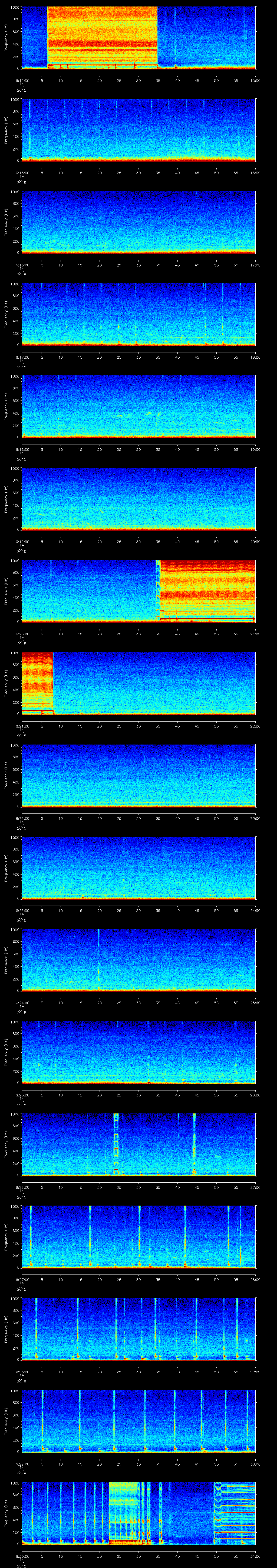Viewport: 277px width, 1568px height.
Task: Pick the "6:23:00" start time label
Action: [x=22, y=910]
